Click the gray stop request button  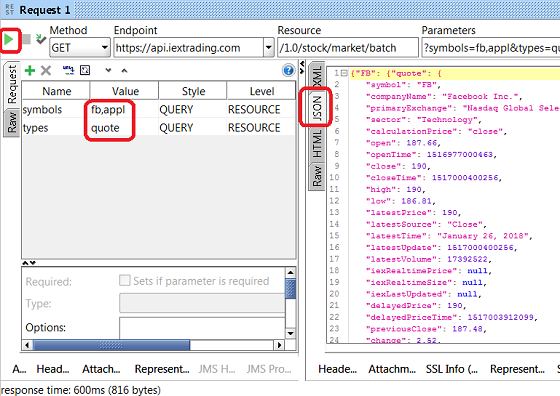[x=26, y=39]
